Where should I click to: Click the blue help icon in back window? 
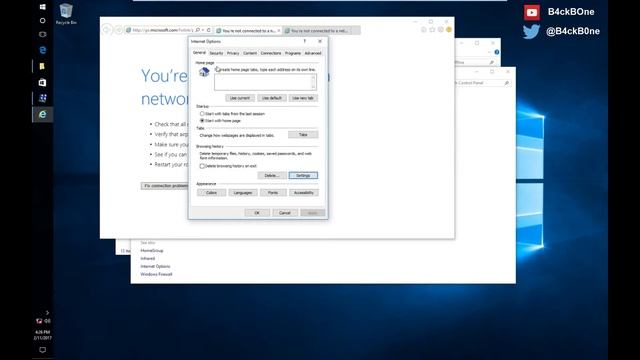click(x=497, y=52)
